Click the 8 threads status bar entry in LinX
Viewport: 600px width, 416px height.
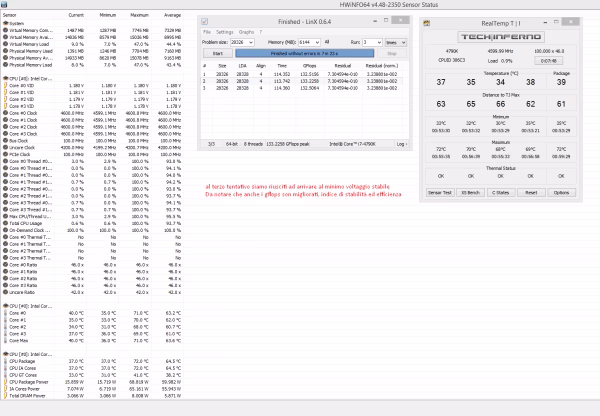(253, 144)
